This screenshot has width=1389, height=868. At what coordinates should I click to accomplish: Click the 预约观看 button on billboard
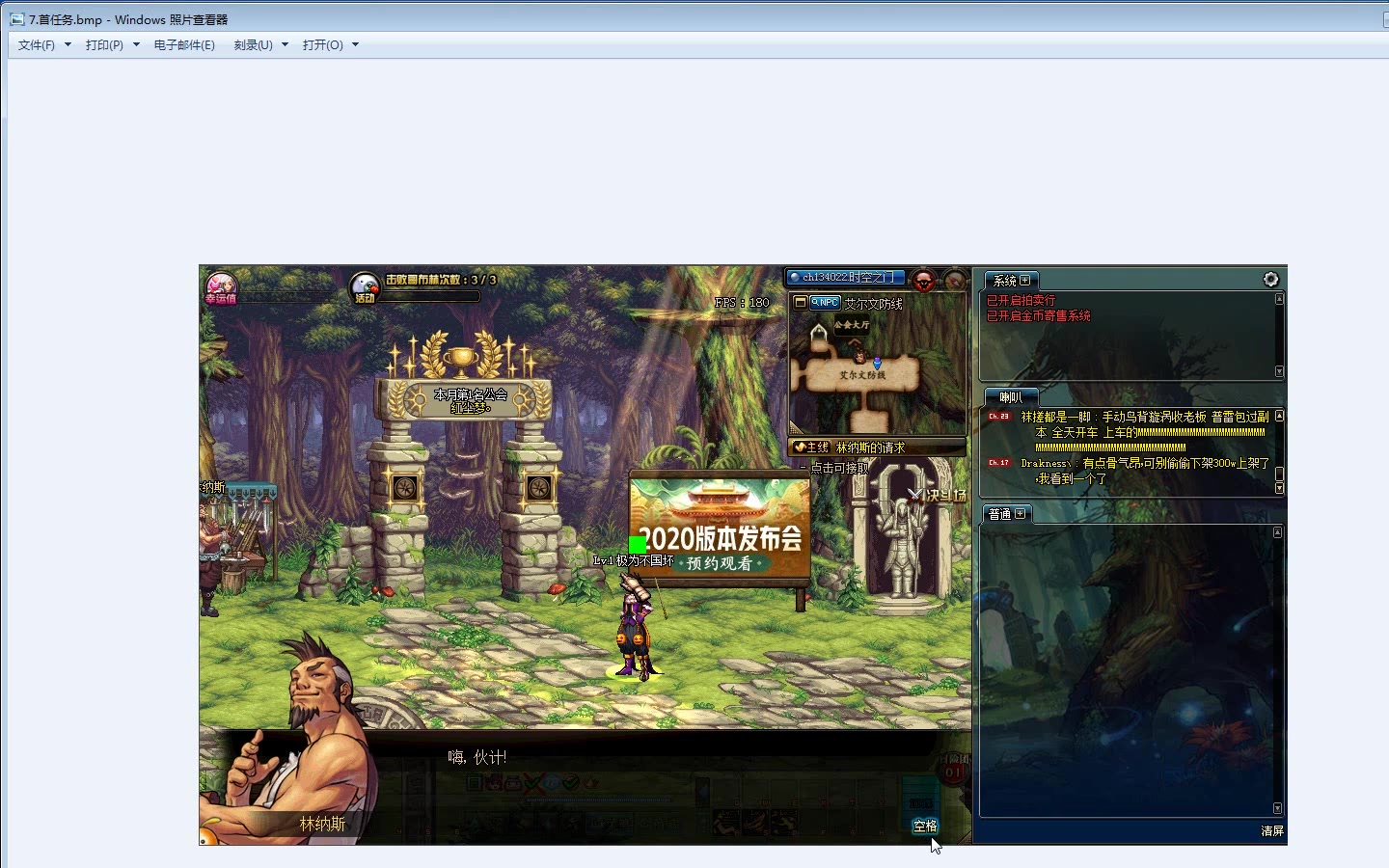tap(720, 563)
